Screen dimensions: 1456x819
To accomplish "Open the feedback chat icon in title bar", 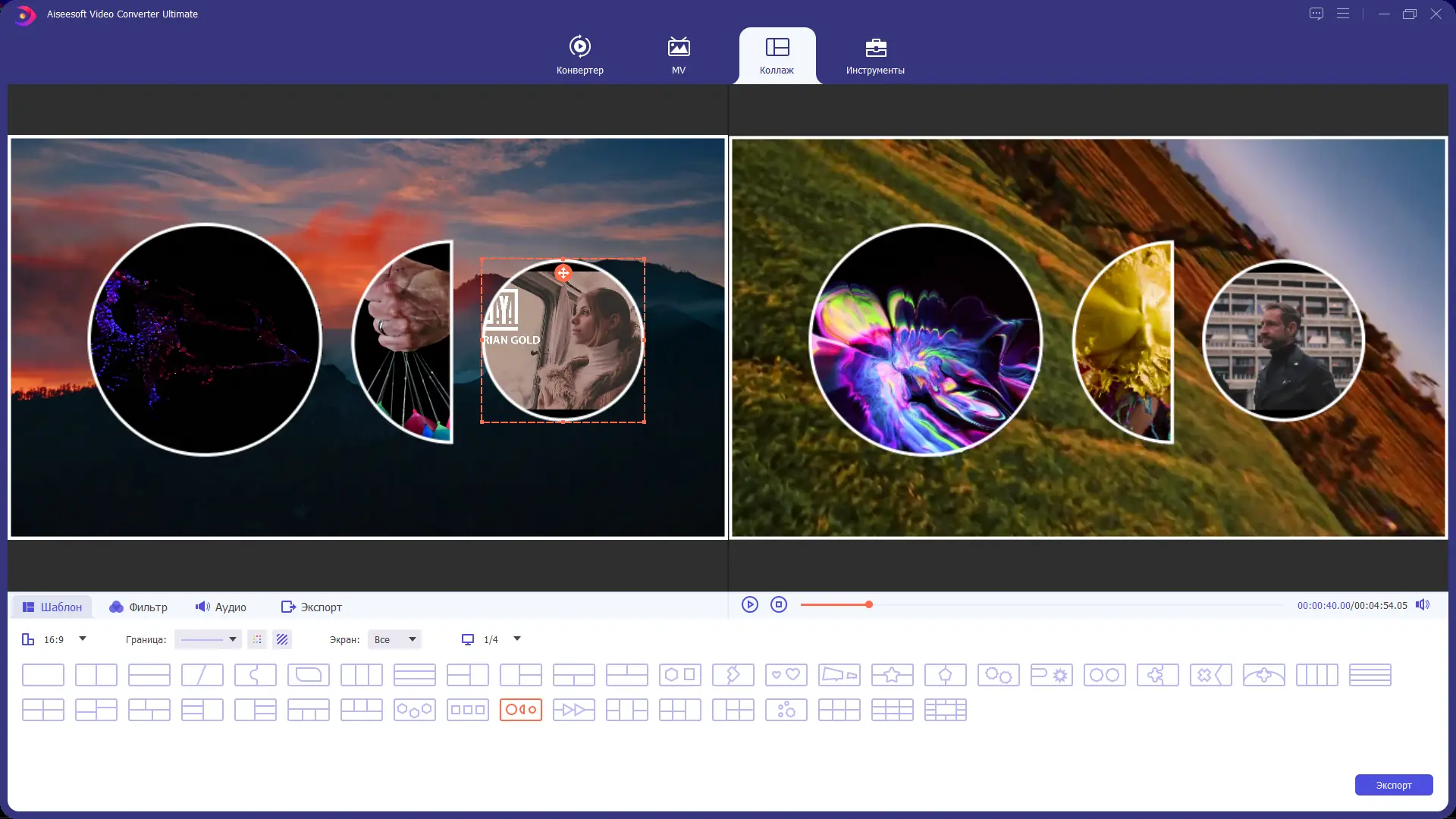I will click(x=1316, y=14).
